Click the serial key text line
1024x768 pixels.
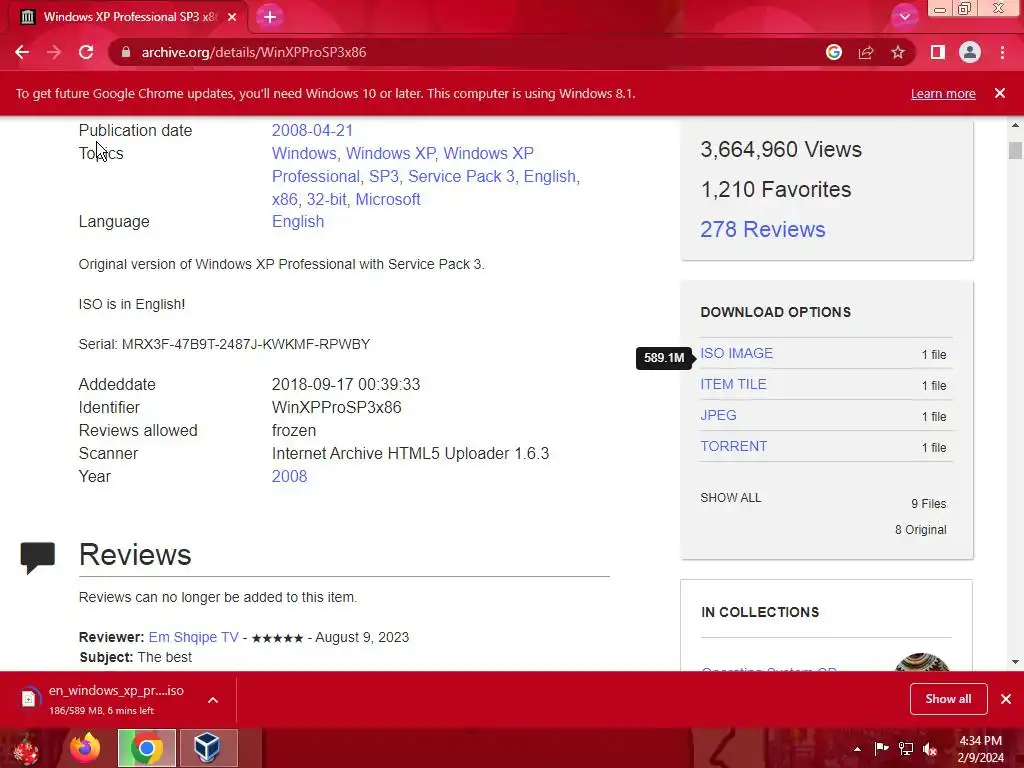coord(224,344)
